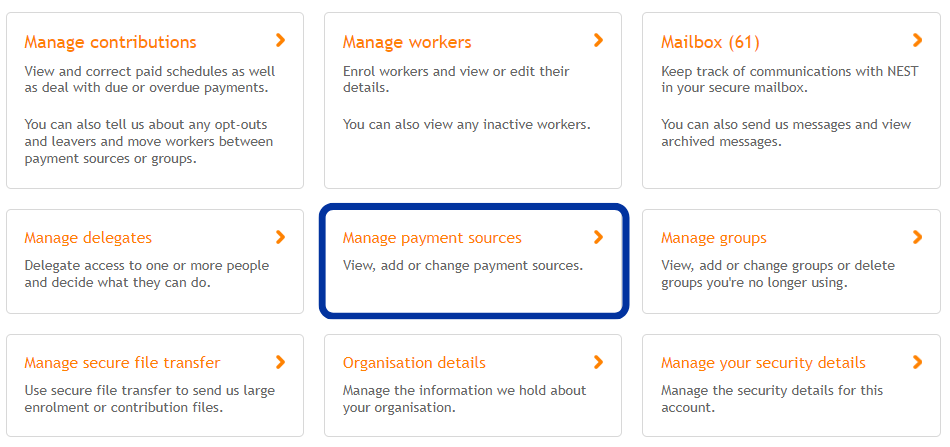
Task: Click the chevron beside Manage groups
Action: 917,237
